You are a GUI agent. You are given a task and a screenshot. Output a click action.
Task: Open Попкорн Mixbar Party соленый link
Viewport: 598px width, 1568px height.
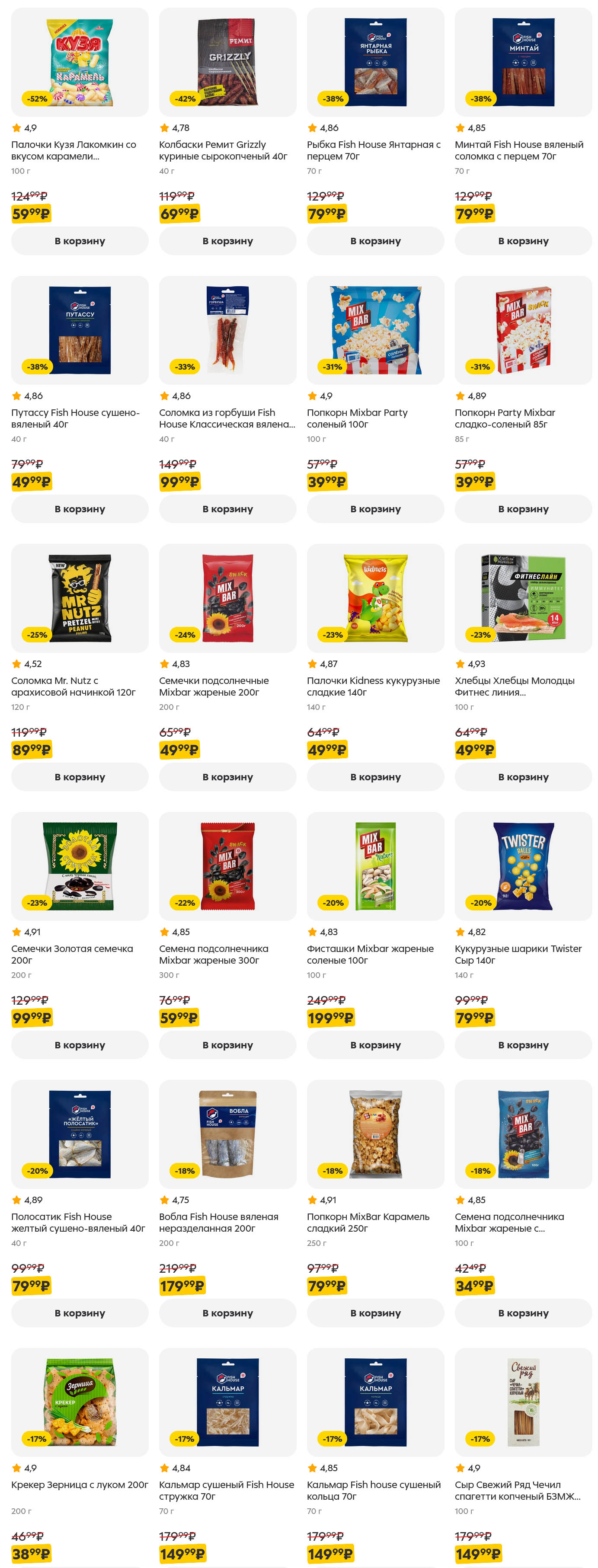(x=357, y=418)
